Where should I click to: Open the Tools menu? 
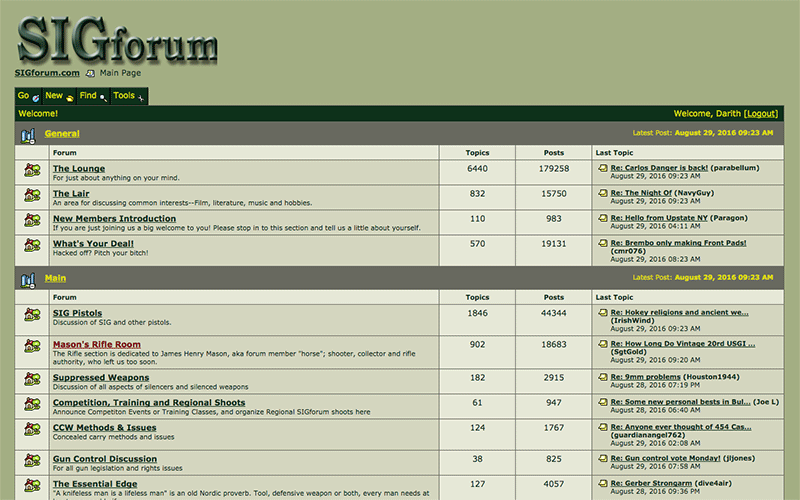[x=129, y=96]
